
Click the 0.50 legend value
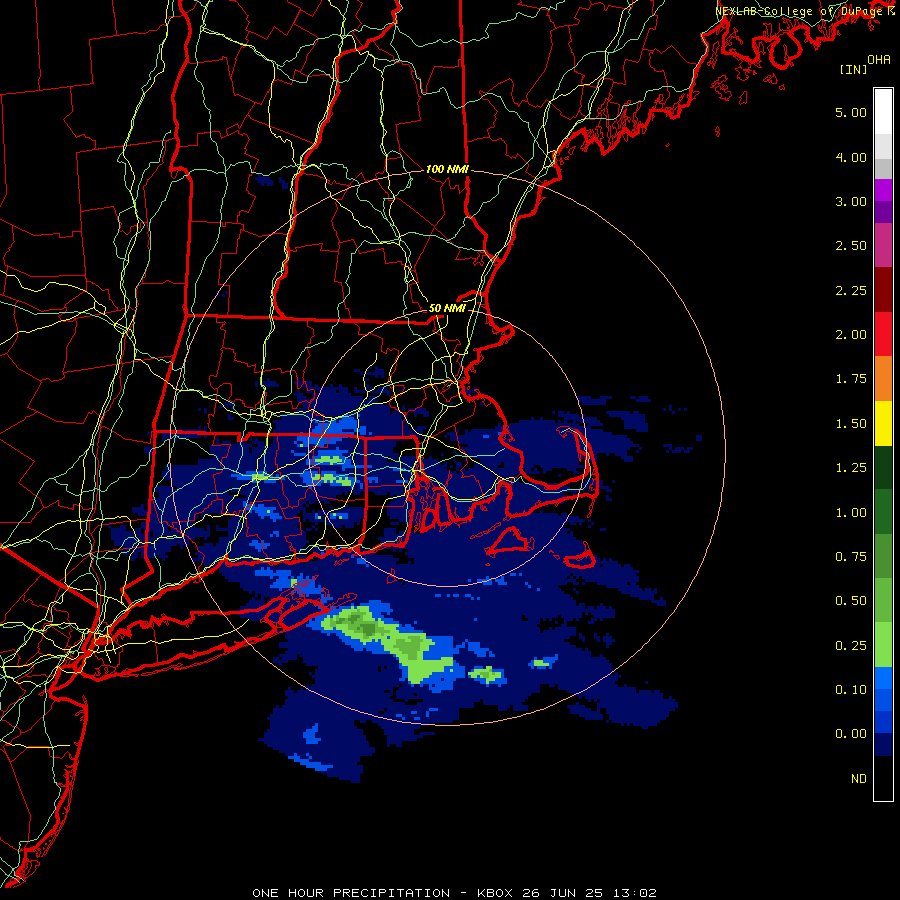click(851, 601)
